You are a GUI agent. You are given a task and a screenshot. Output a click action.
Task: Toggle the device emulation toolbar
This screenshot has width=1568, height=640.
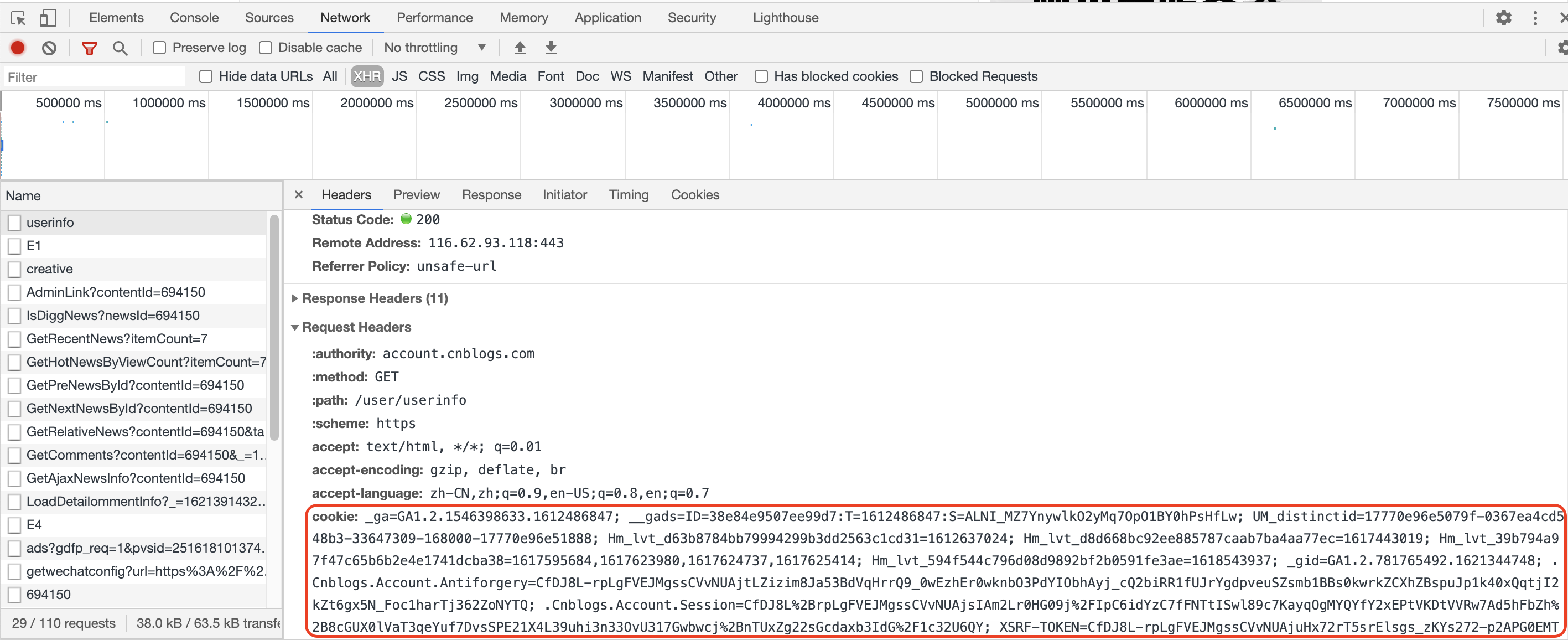click(48, 18)
